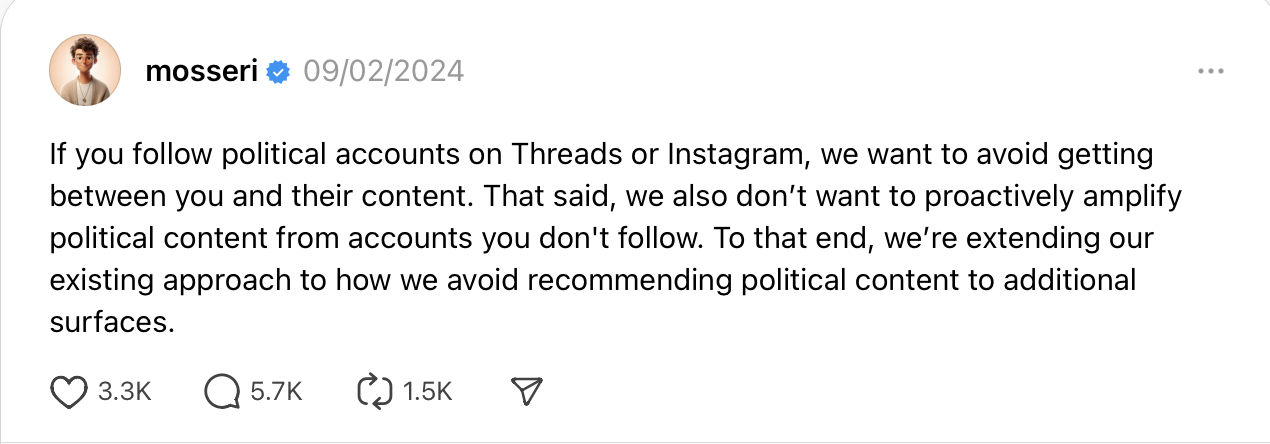Repost using the circular arrows icon

375,392
